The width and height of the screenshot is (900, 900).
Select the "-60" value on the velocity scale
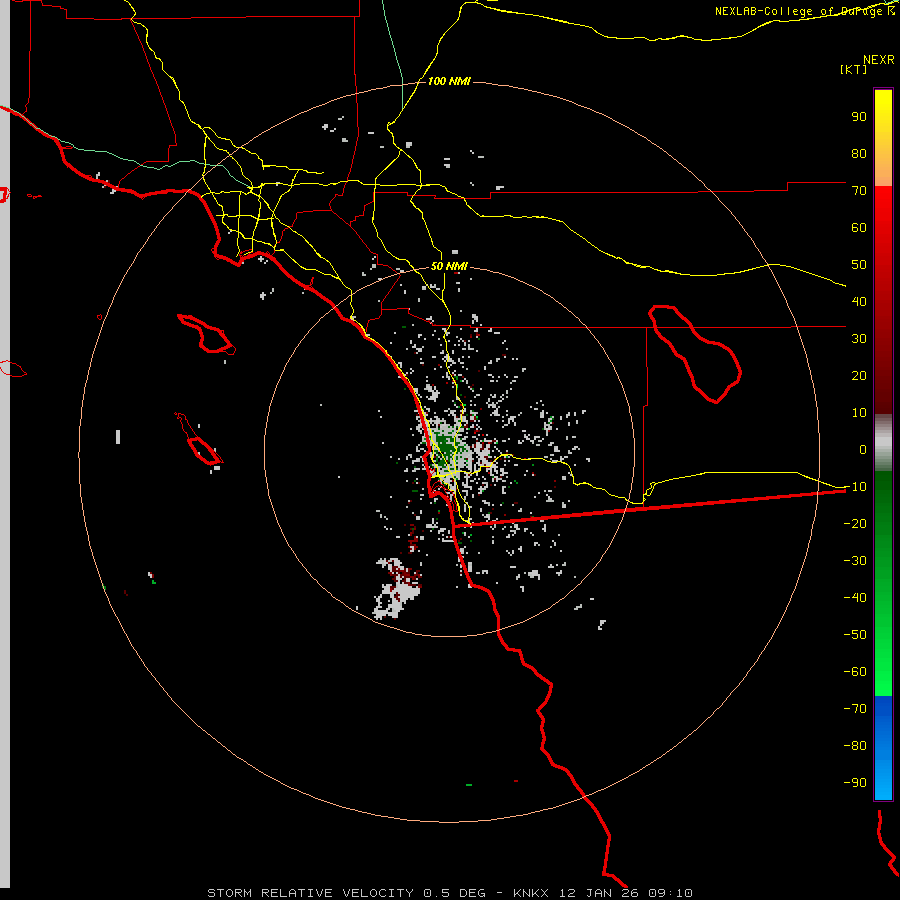(x=855, y=672)
